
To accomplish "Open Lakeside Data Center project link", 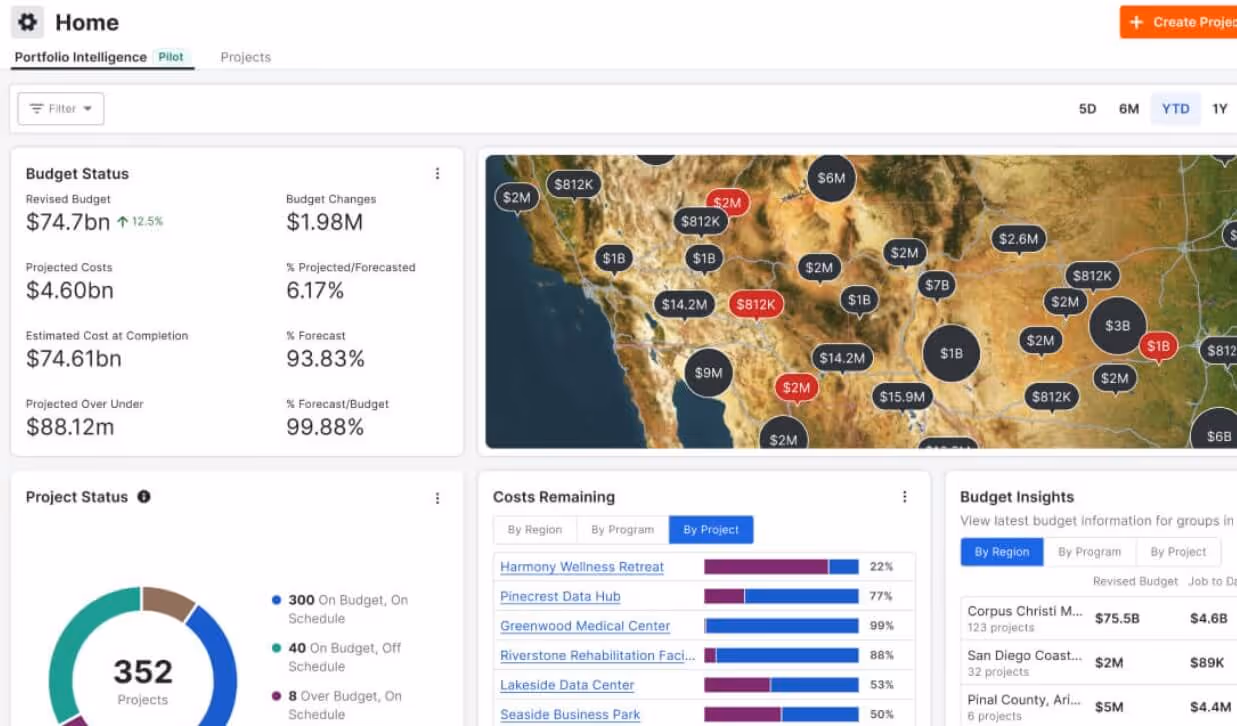I will point(567,685).
